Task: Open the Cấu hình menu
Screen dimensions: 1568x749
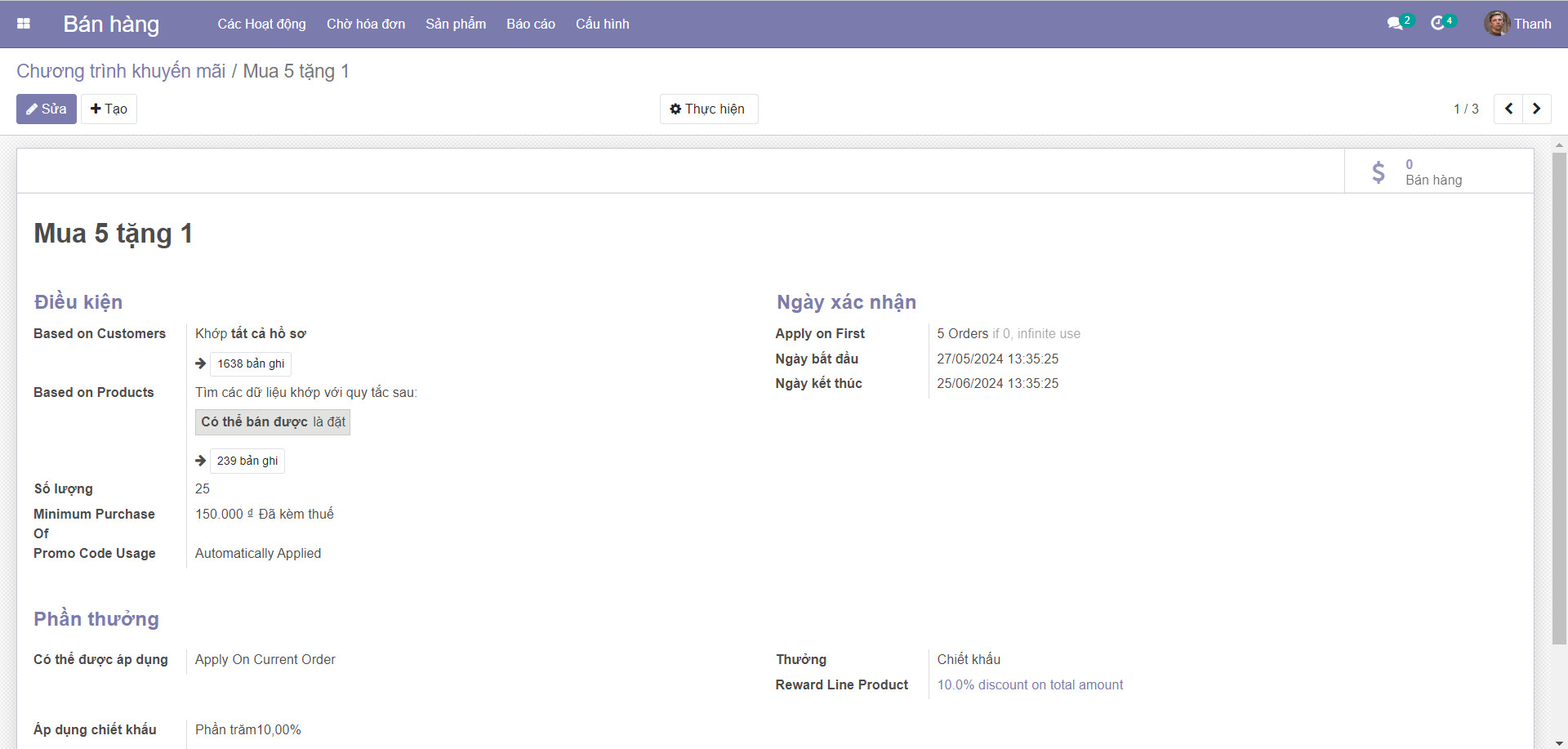Action: pyautogui.click(x=602, y=24)
